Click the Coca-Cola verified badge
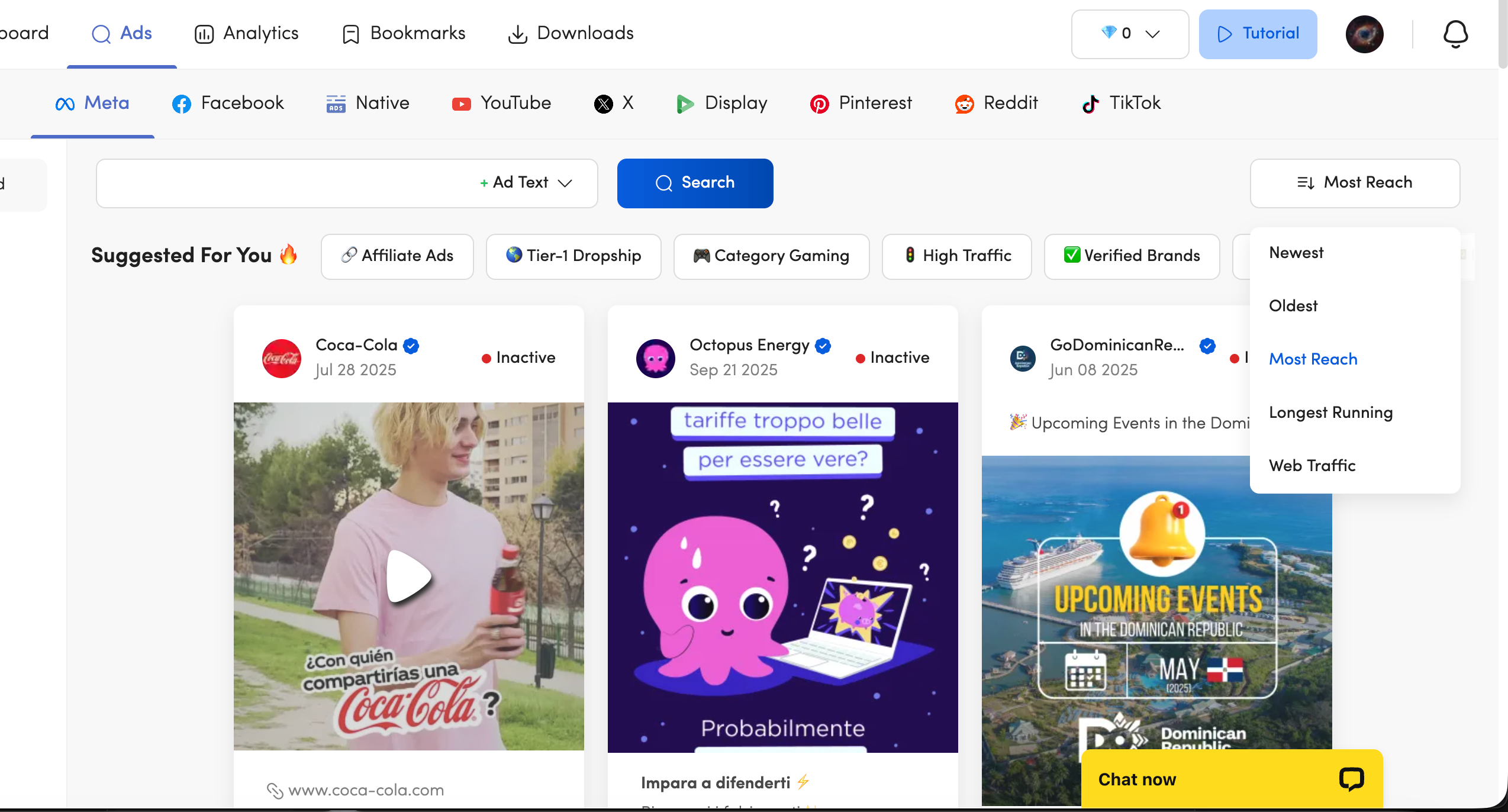The width and height of the screenshot is (1508, 812). click(411, 346)
